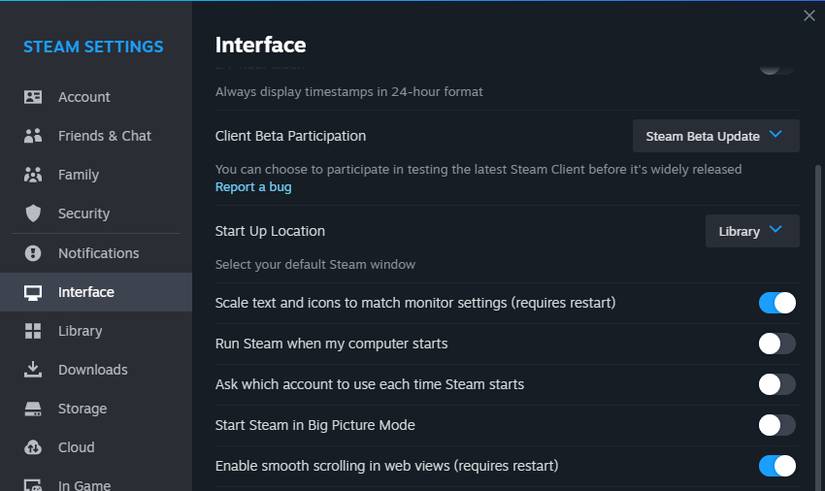The width and height of the screenshot is (825, 491).
Task: Click the Storage drive icon
Action: [x=33, y=409]
